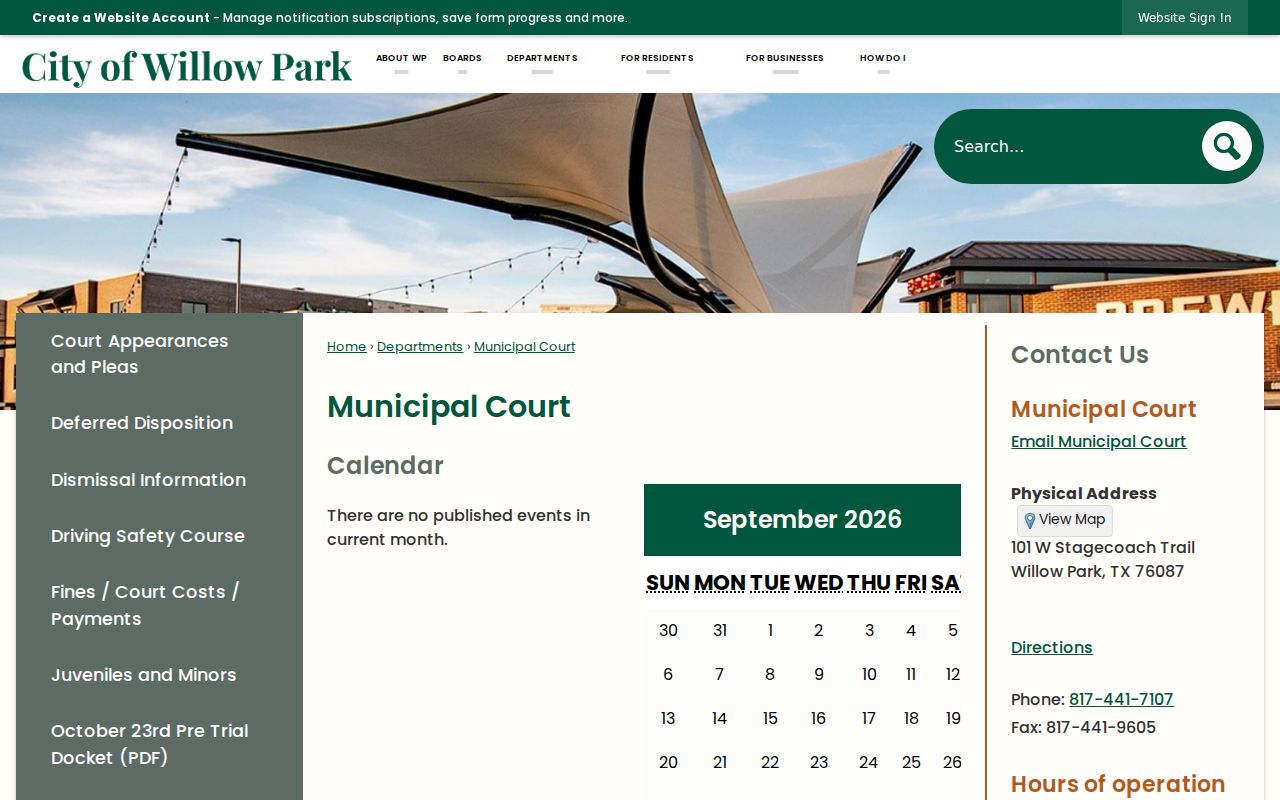Screen dimensions: 1280x800
Task: Open the Directions link
Action: pyautogui.click(x=1052, y=647)
